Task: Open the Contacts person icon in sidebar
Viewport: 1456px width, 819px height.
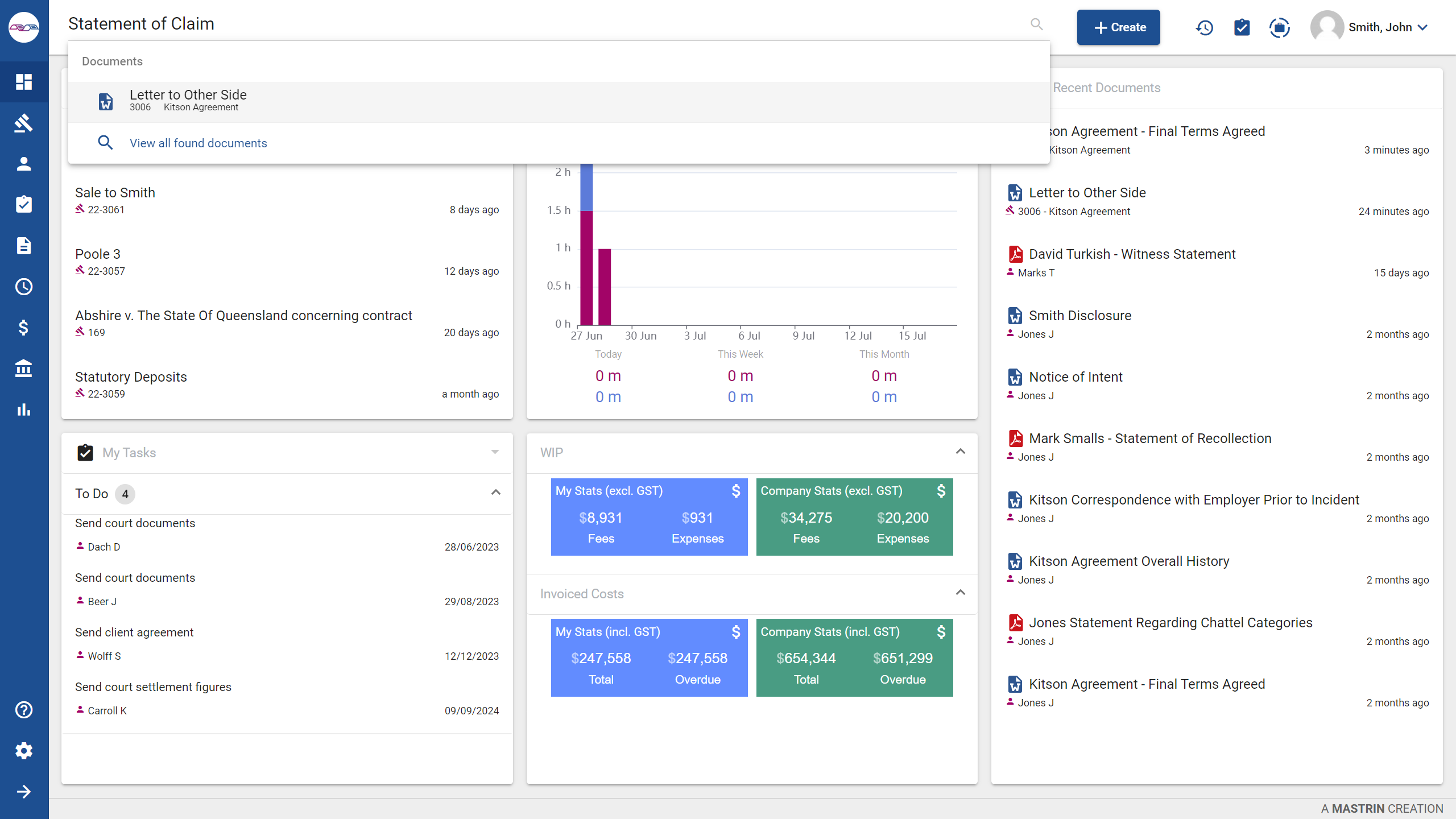Action: [23, 164]
